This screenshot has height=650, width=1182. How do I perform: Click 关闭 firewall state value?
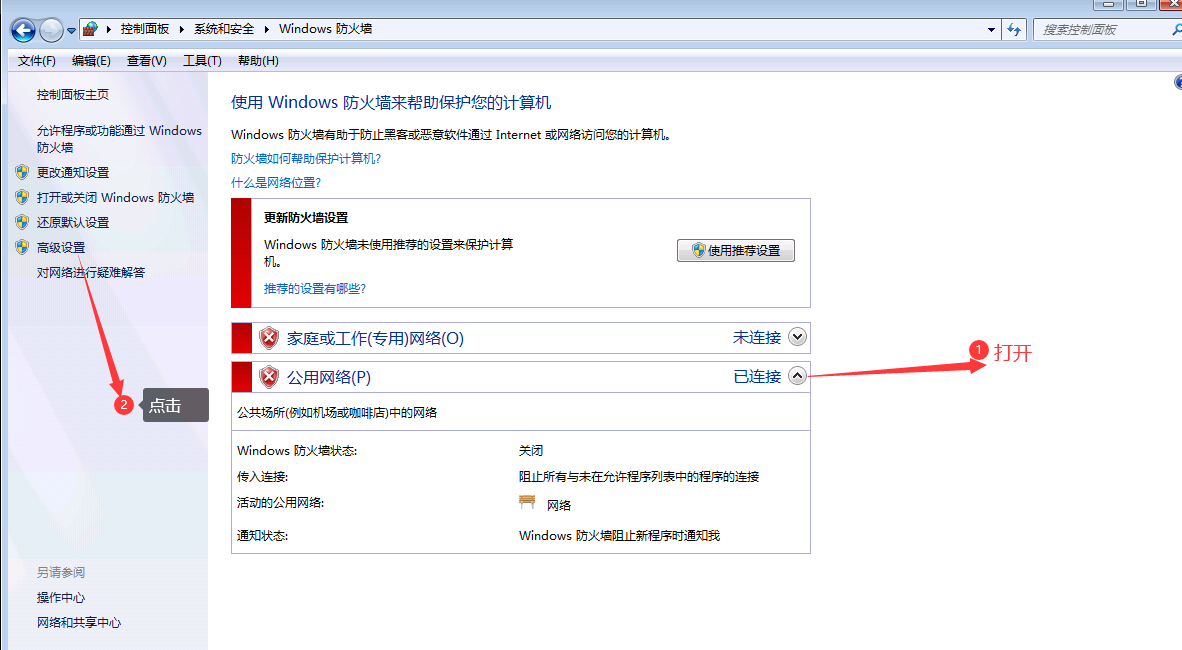(531, 450)
